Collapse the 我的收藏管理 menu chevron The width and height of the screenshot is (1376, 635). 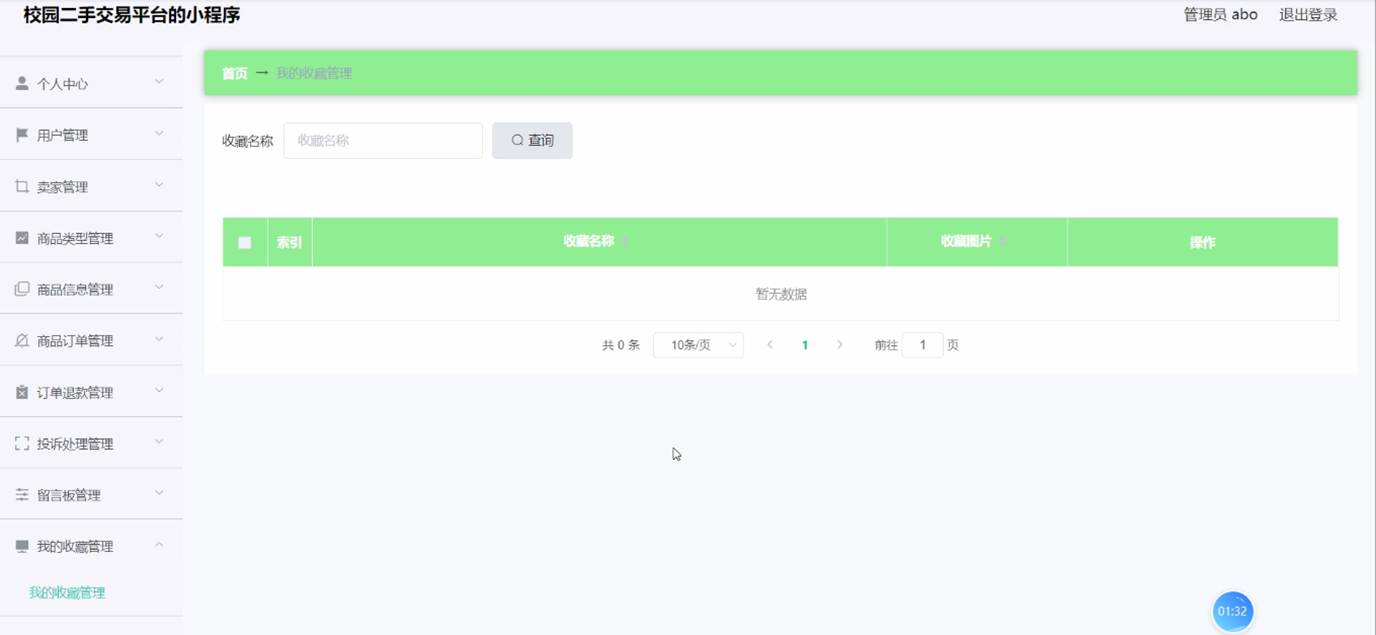[159, 545]
